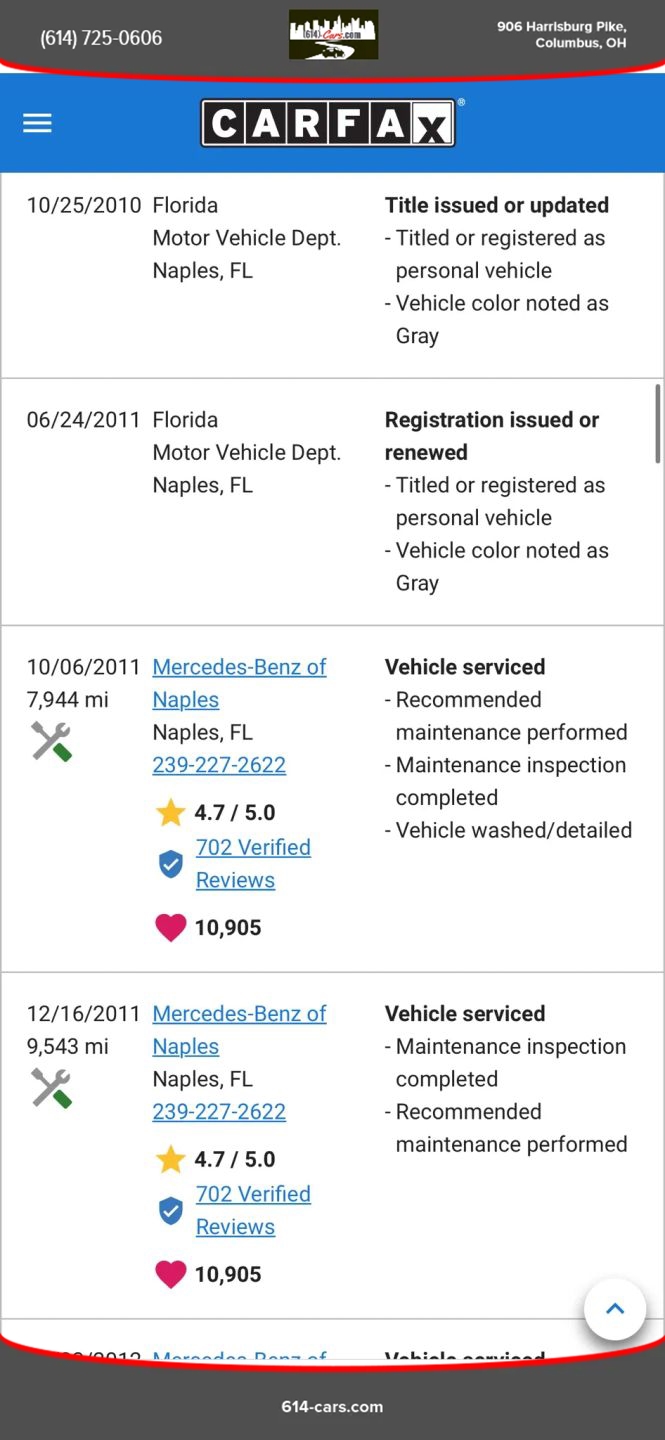Click the verified shield icon in 12/16/2011 entry
This screenshot has height=1440, width=665.
pyautogui.click(x=171, y=1211)
